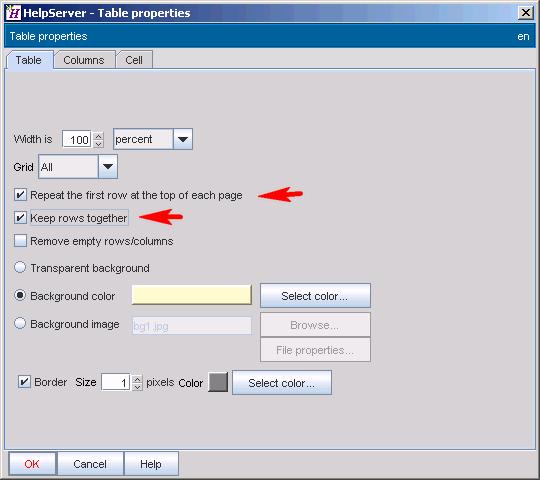Decrease the table width value

pyautogui.click(x=98, y=144)
